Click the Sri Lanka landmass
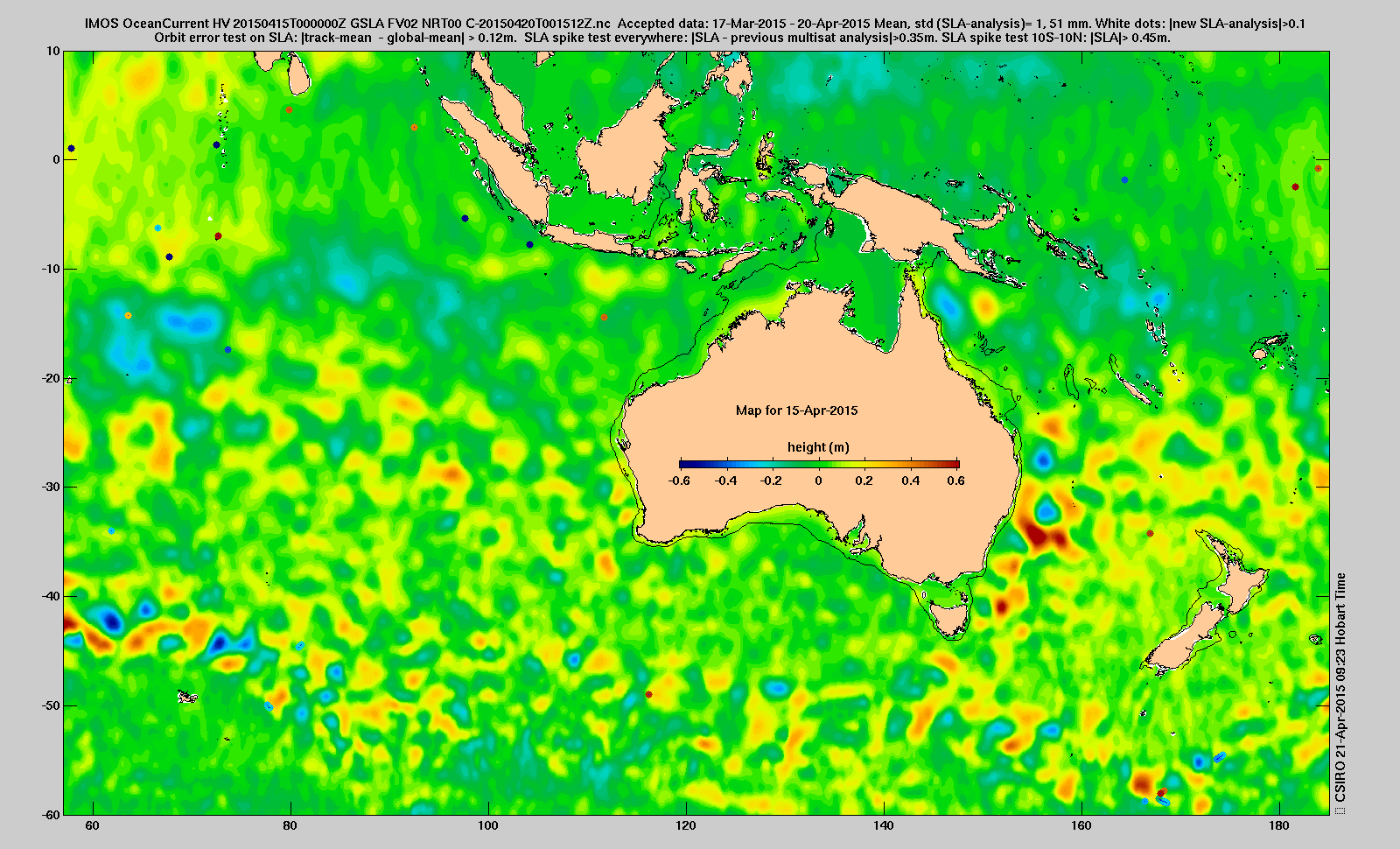The image size is (1400, 849). (300, 76)
